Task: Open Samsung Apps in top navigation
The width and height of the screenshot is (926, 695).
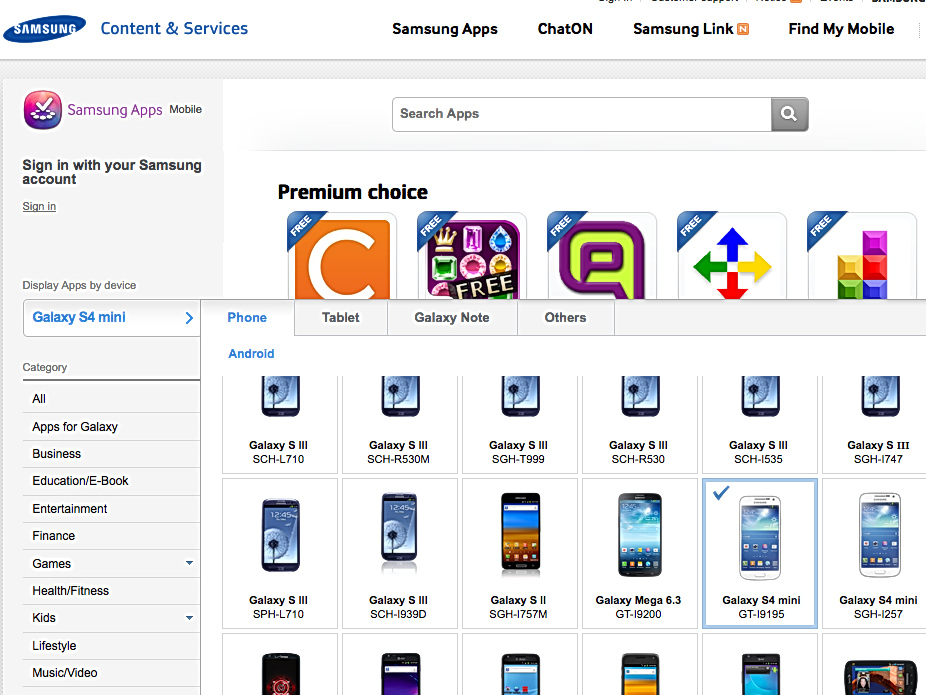Action: (445, 29)
